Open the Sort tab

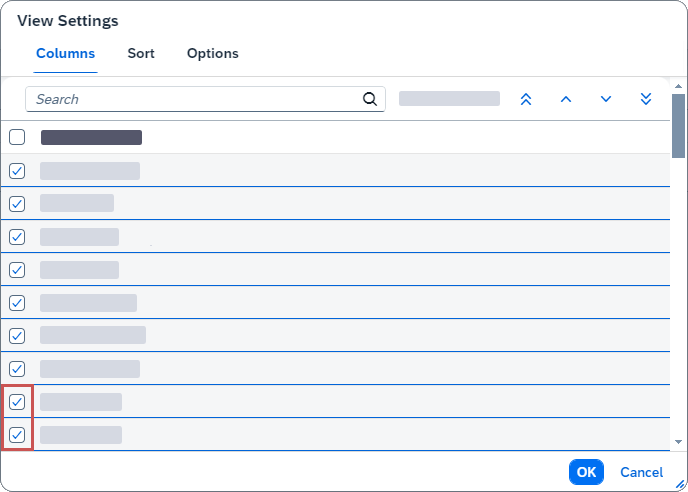click(x=141, y=53)
